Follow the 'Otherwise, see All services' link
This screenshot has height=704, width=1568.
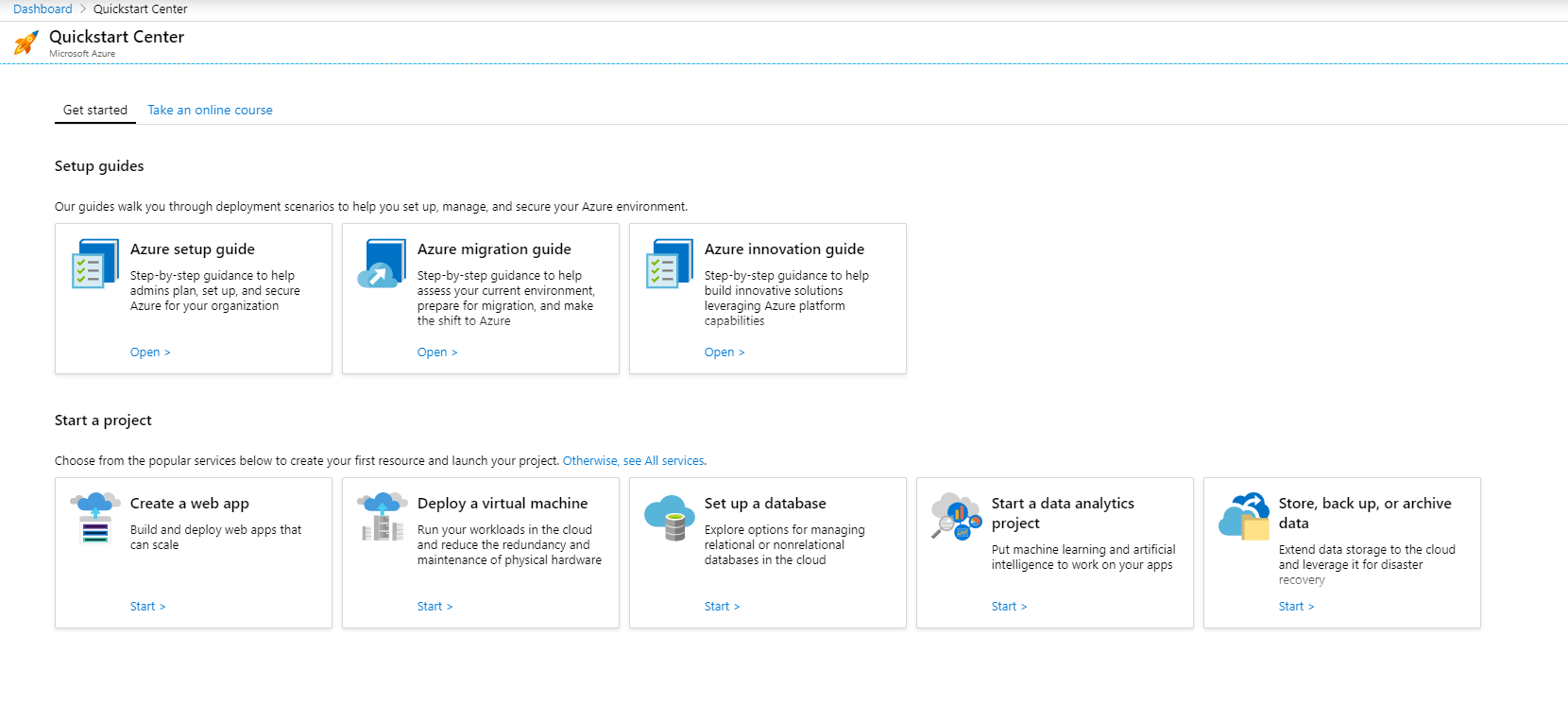click(x=634, y=461)
